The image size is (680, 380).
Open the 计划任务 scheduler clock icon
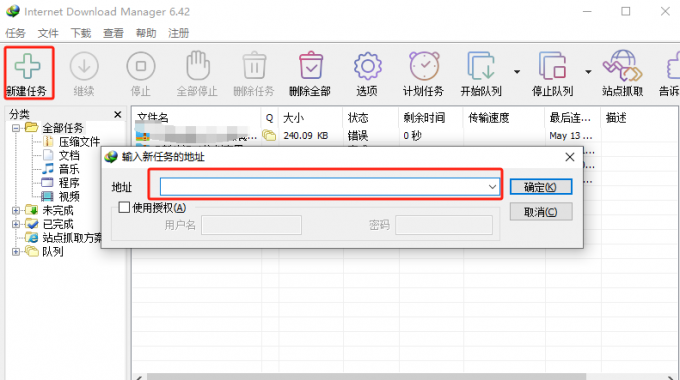424,66
